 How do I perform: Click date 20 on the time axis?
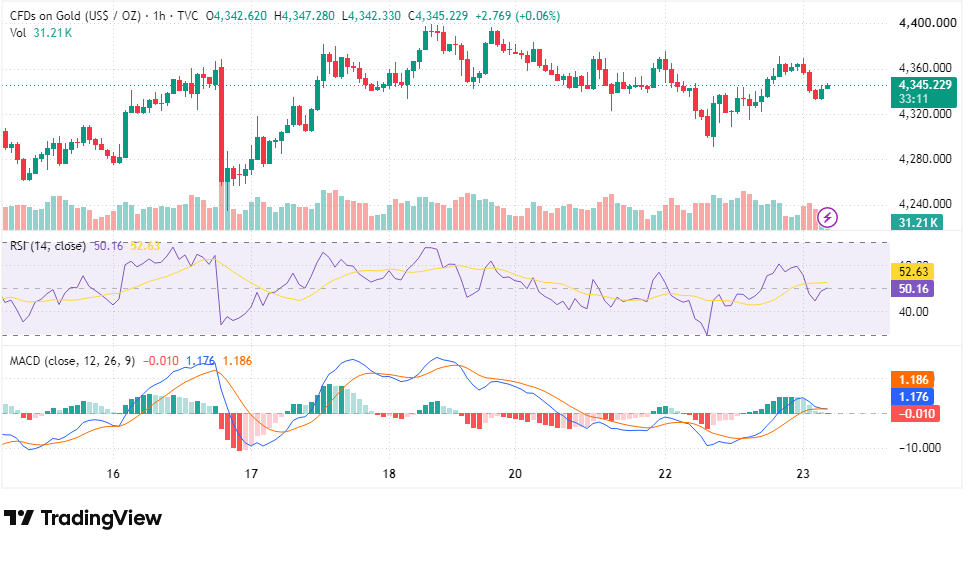point(515,473)
